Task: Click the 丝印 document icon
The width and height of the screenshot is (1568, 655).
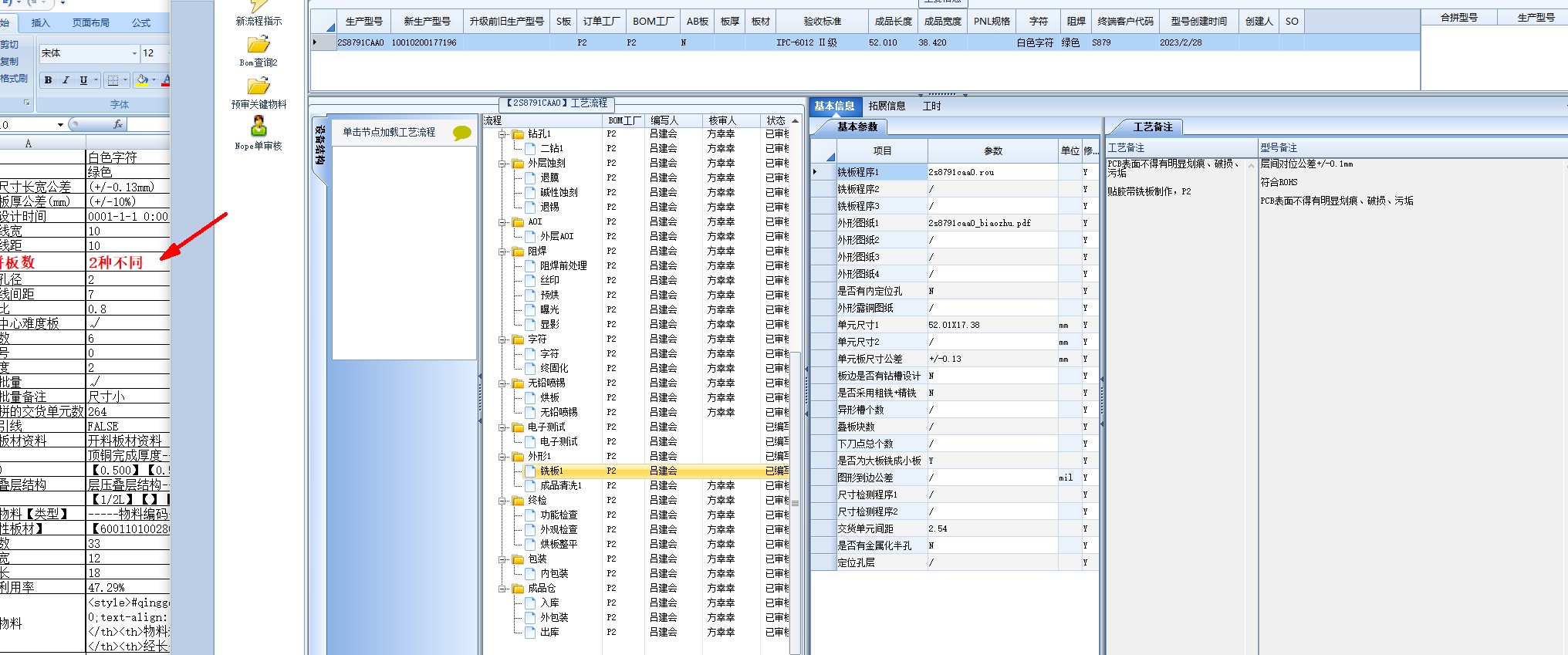Action: point(531,280)
